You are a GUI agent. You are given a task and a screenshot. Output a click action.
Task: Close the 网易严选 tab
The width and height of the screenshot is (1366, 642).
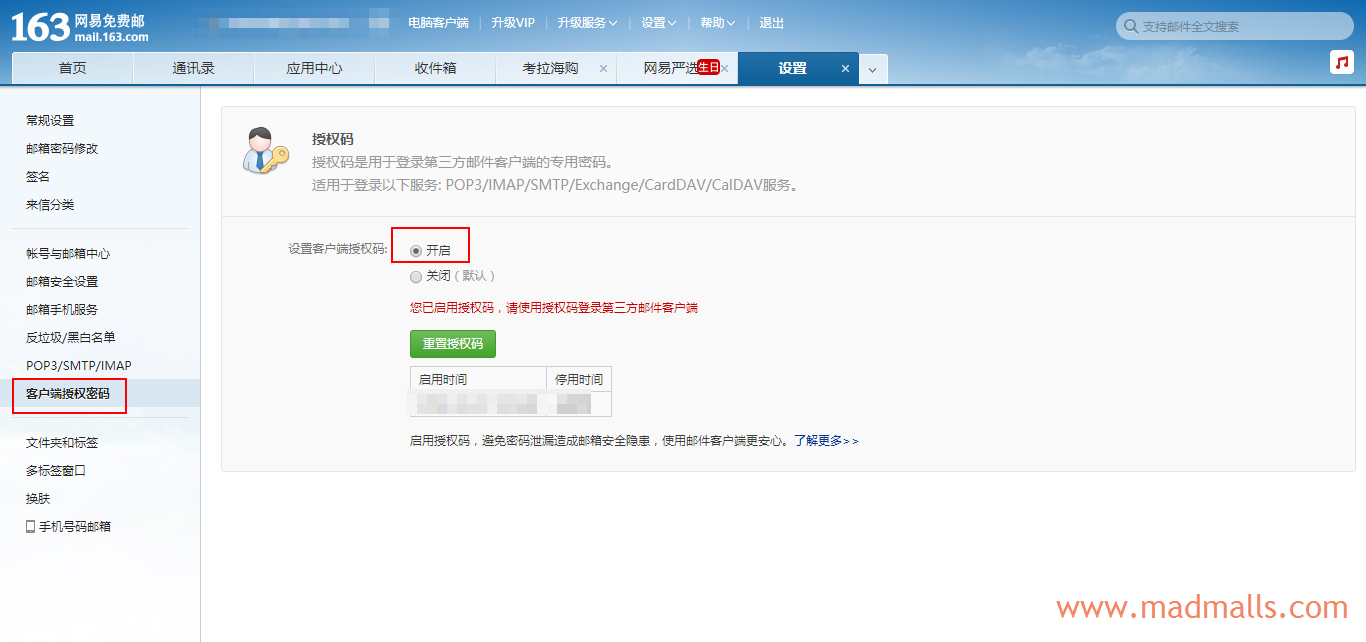click(x=725, y=69)
